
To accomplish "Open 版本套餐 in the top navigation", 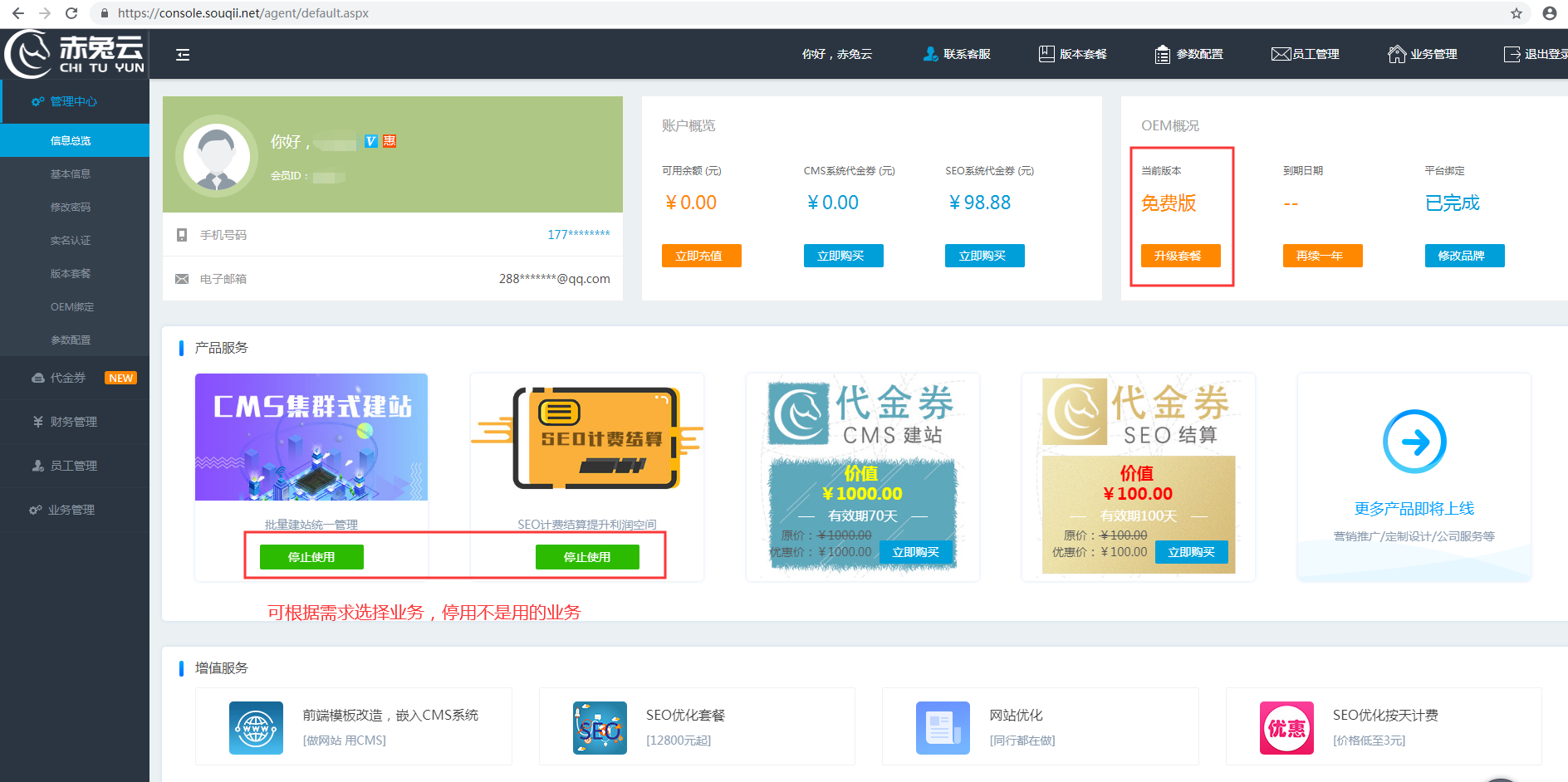I will tap(1073, 54).
